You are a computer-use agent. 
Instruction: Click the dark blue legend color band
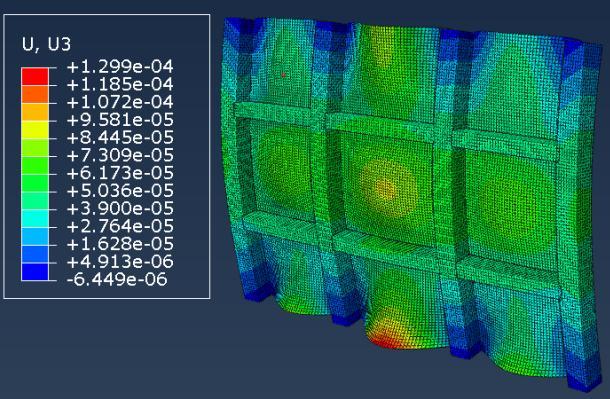coord(35,271)
